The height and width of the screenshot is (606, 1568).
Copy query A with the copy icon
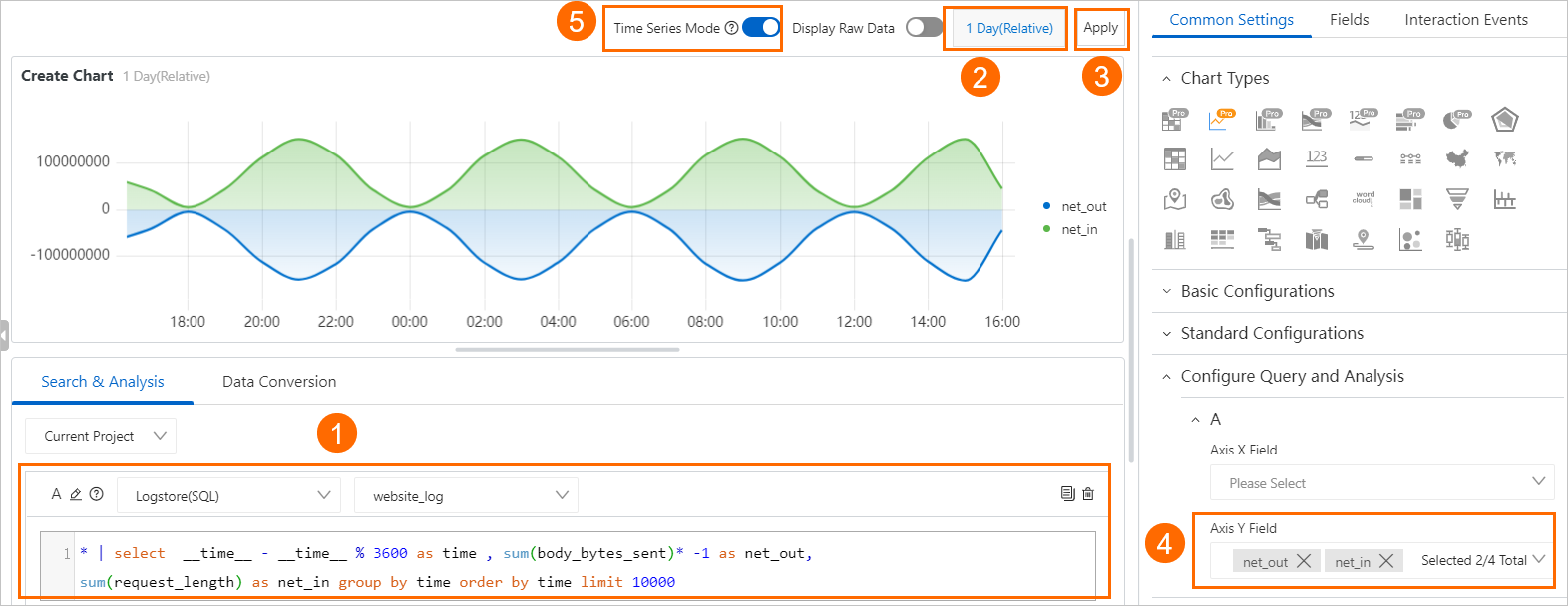(x=1067, y=494)
